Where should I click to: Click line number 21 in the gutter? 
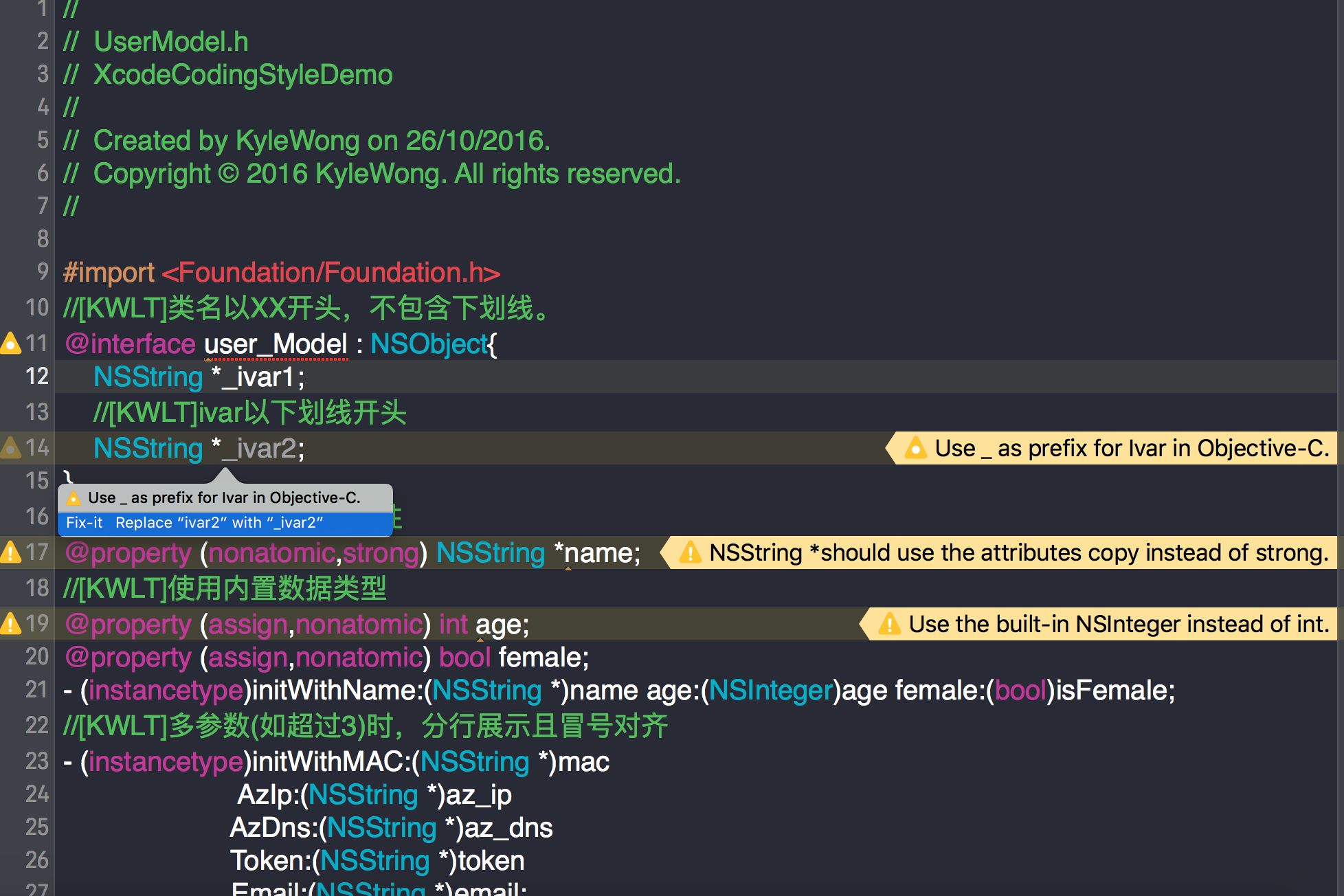point(36,690)
